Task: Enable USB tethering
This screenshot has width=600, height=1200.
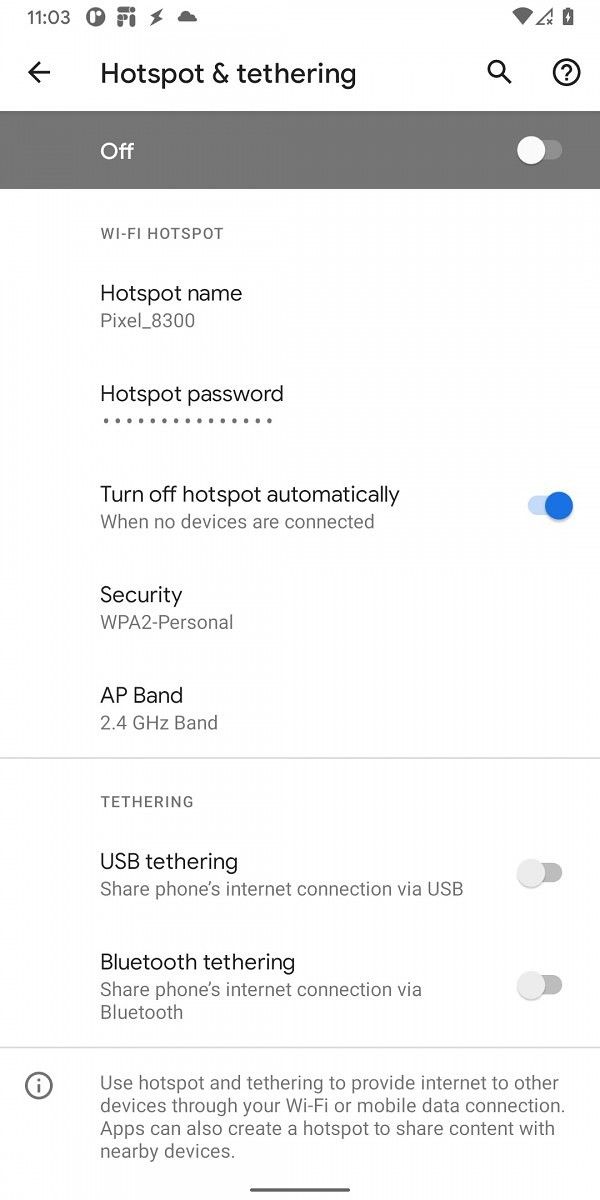Action: tap(539, 872)
